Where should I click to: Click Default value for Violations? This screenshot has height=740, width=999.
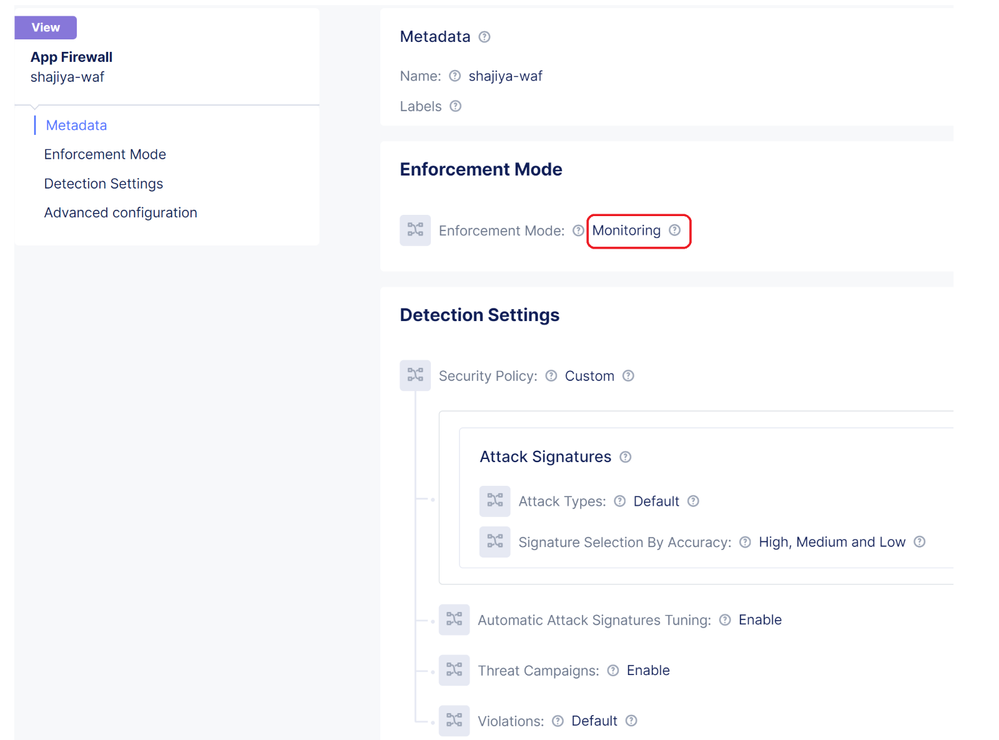(594, 721)
